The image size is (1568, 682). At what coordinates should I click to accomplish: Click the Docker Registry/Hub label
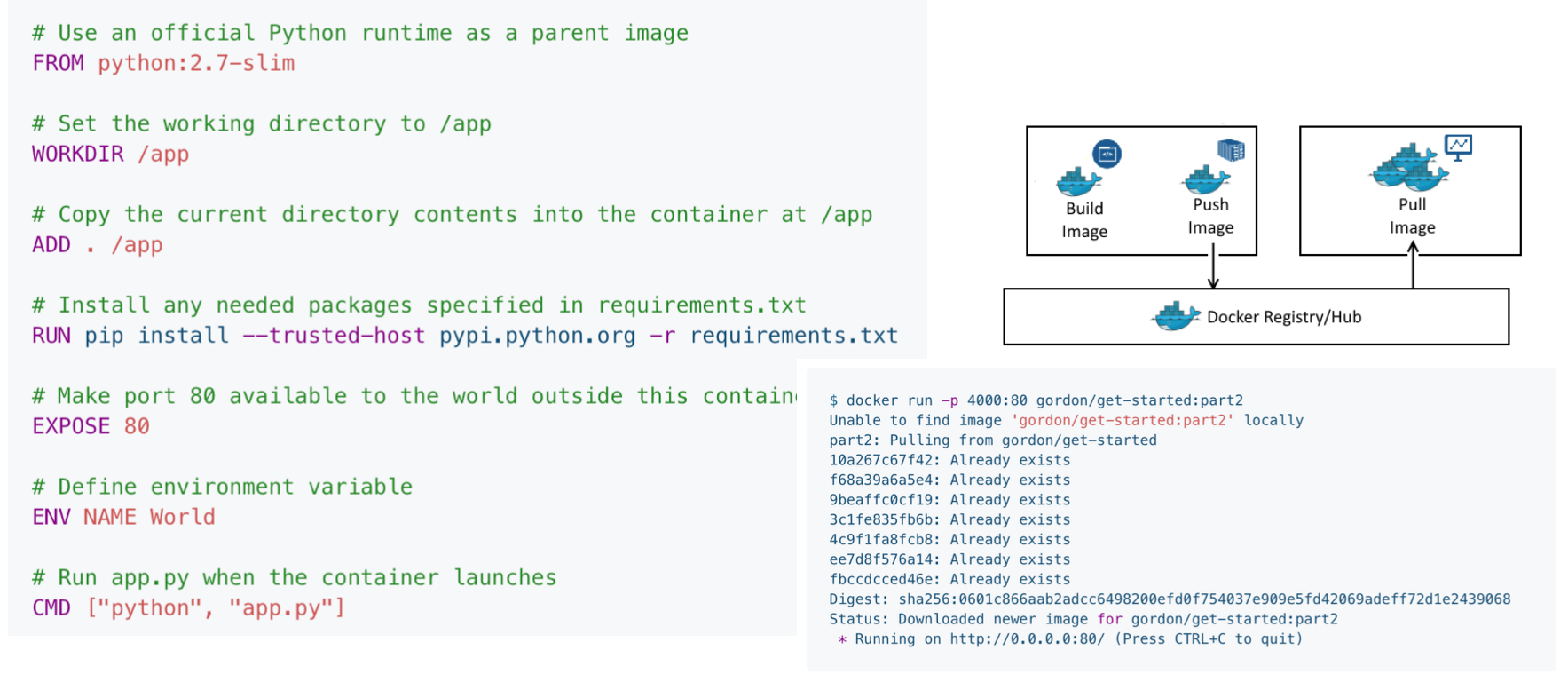tap(1283, 317)
